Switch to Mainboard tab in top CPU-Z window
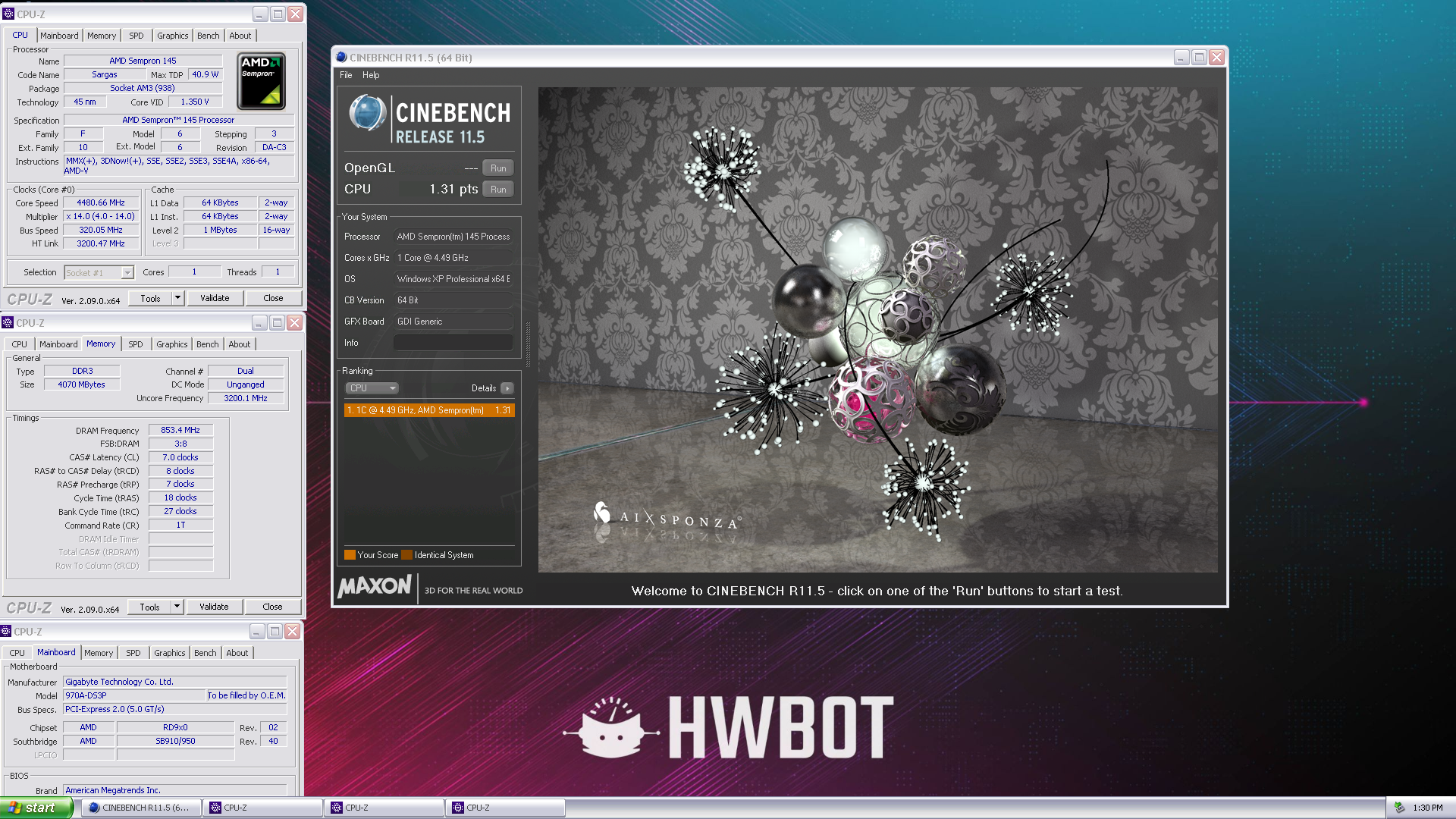This screenshot has height=819, width=1456. pyautogui.click(x=59, y=36)
